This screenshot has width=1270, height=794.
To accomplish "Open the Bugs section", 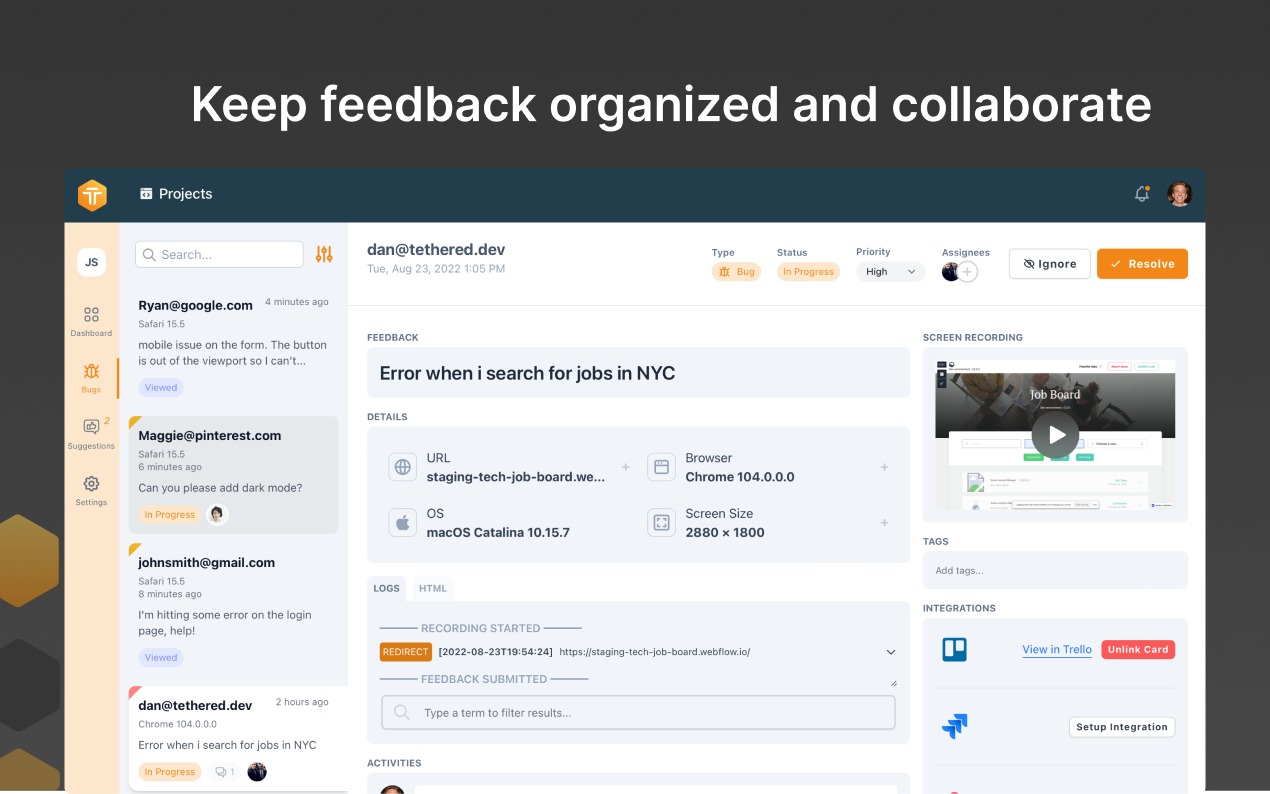I will pos(91,378).
